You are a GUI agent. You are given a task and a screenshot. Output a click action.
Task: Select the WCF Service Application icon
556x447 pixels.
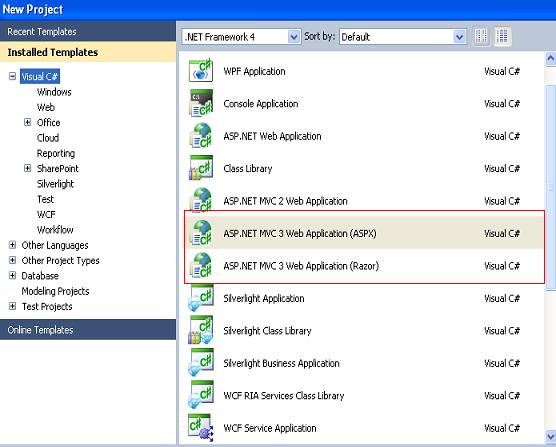coord(201,427)
